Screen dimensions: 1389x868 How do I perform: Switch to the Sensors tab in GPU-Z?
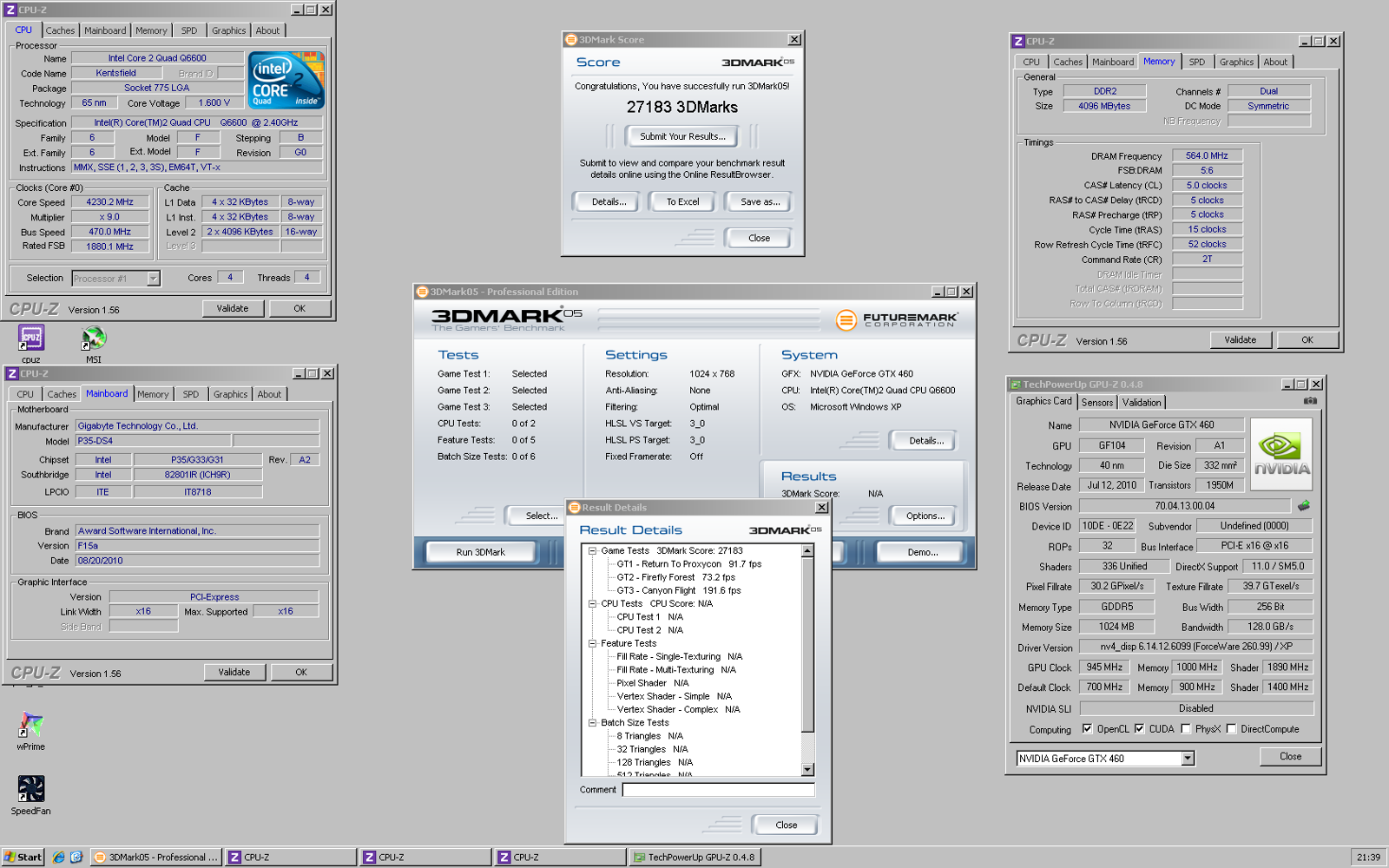(1097, 403)
